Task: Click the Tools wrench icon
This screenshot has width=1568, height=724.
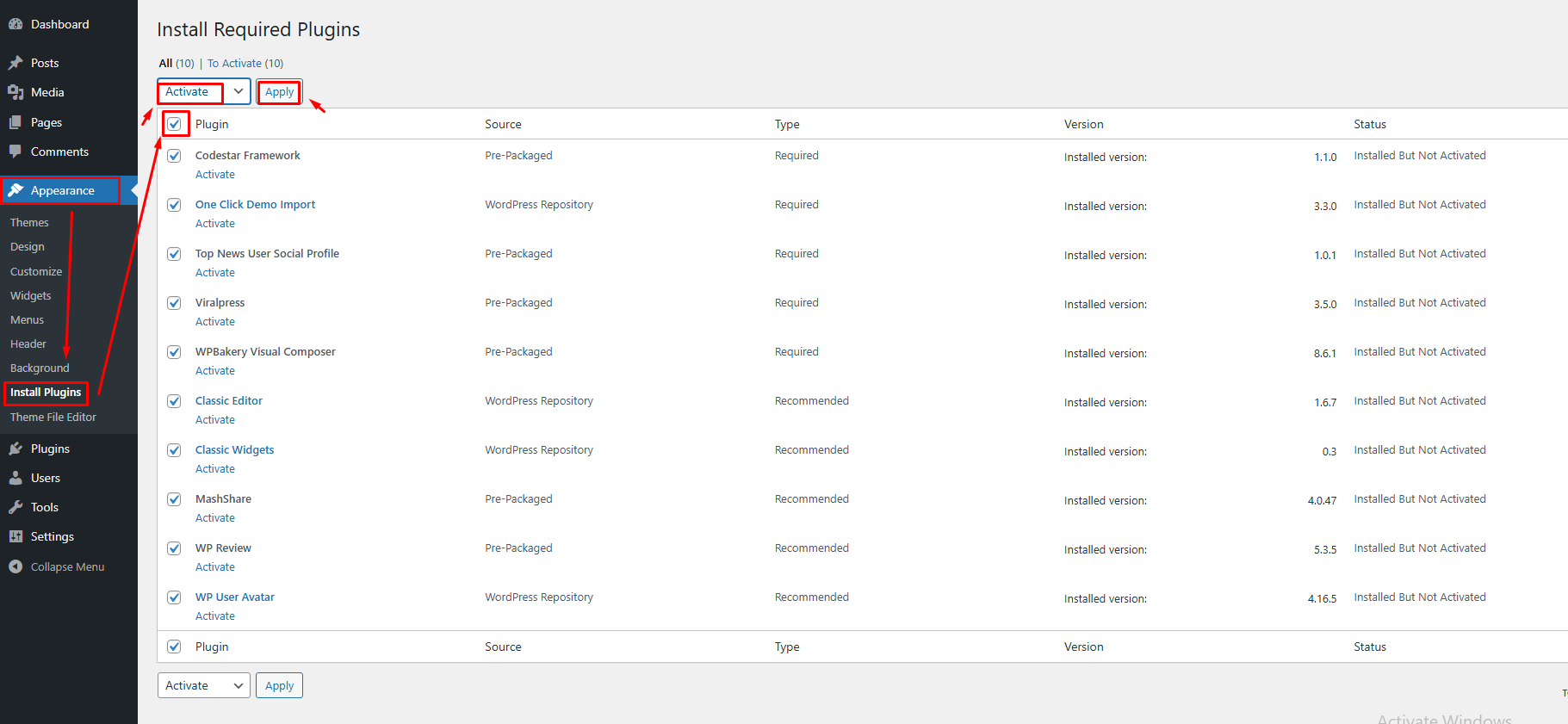Action: 15,507
